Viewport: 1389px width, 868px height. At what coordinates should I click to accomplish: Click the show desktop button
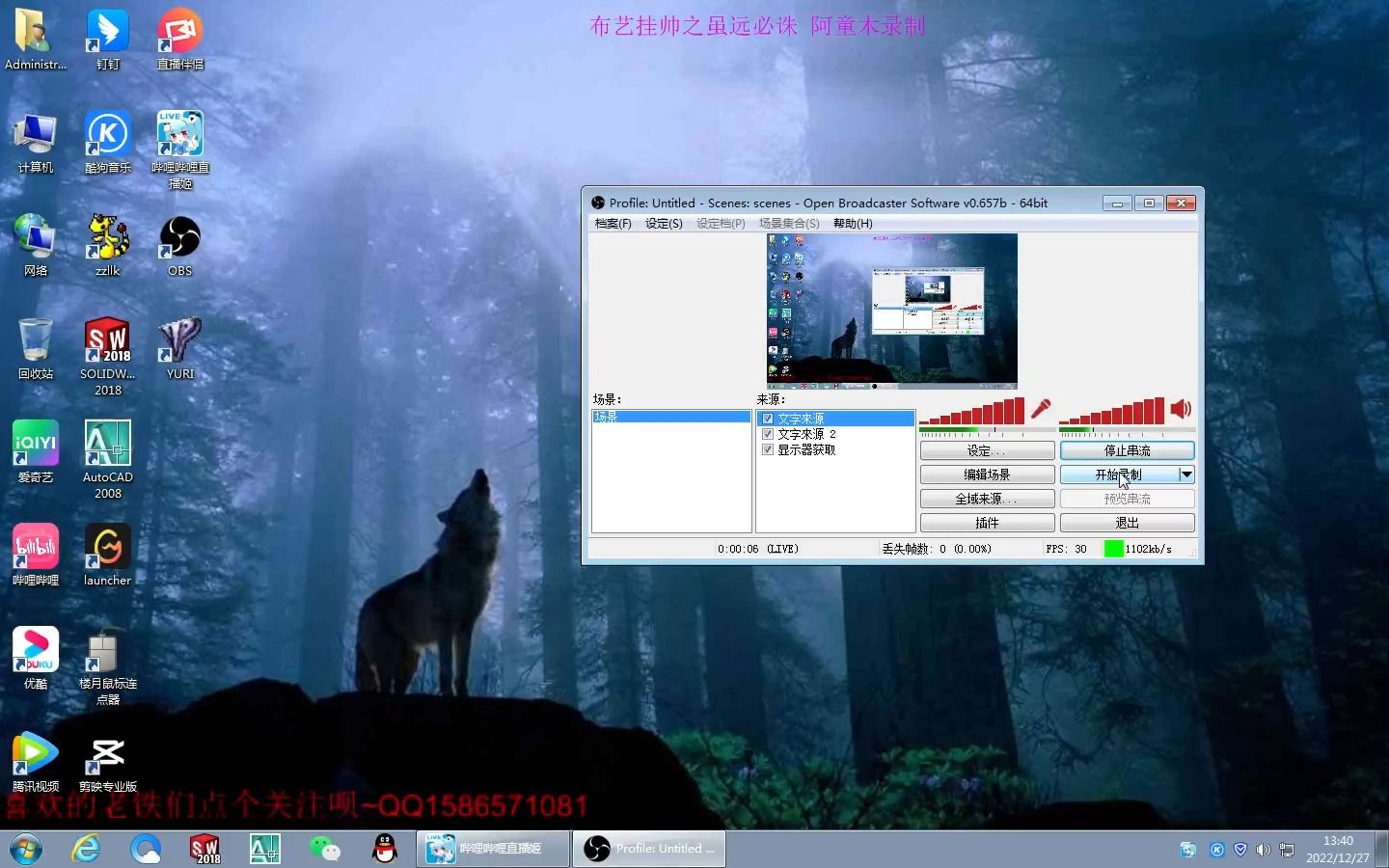click(1382, 849)
